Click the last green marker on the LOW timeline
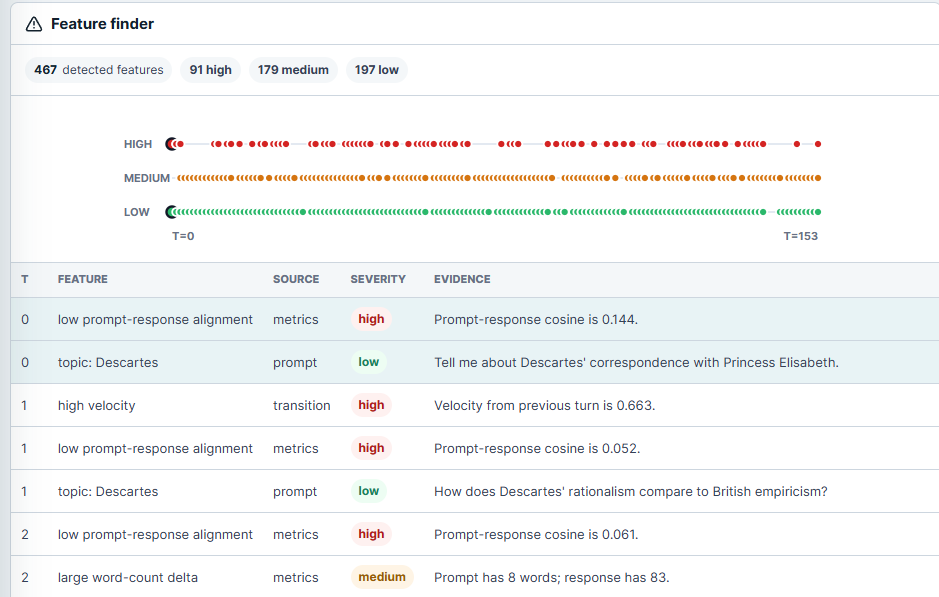This screenshot has height=597, width=939. click(x=818, y=212)
